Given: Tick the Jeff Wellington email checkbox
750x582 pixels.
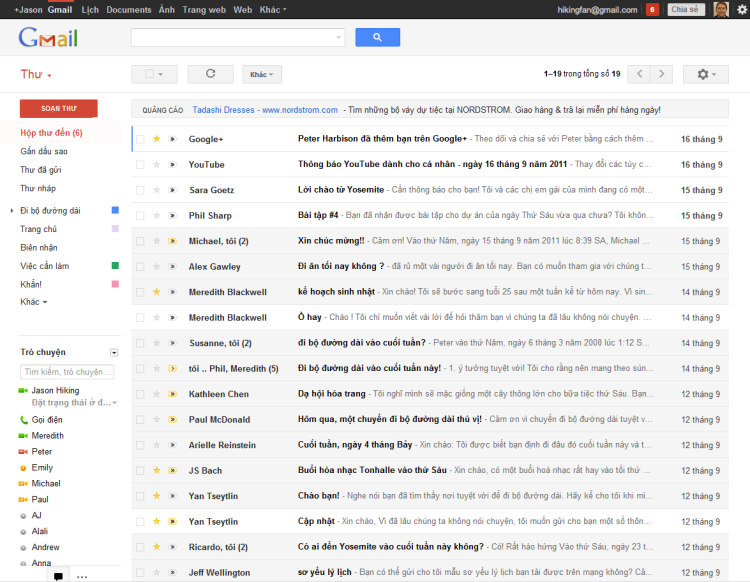Looking at the screenshot, I should coord(140,572).
